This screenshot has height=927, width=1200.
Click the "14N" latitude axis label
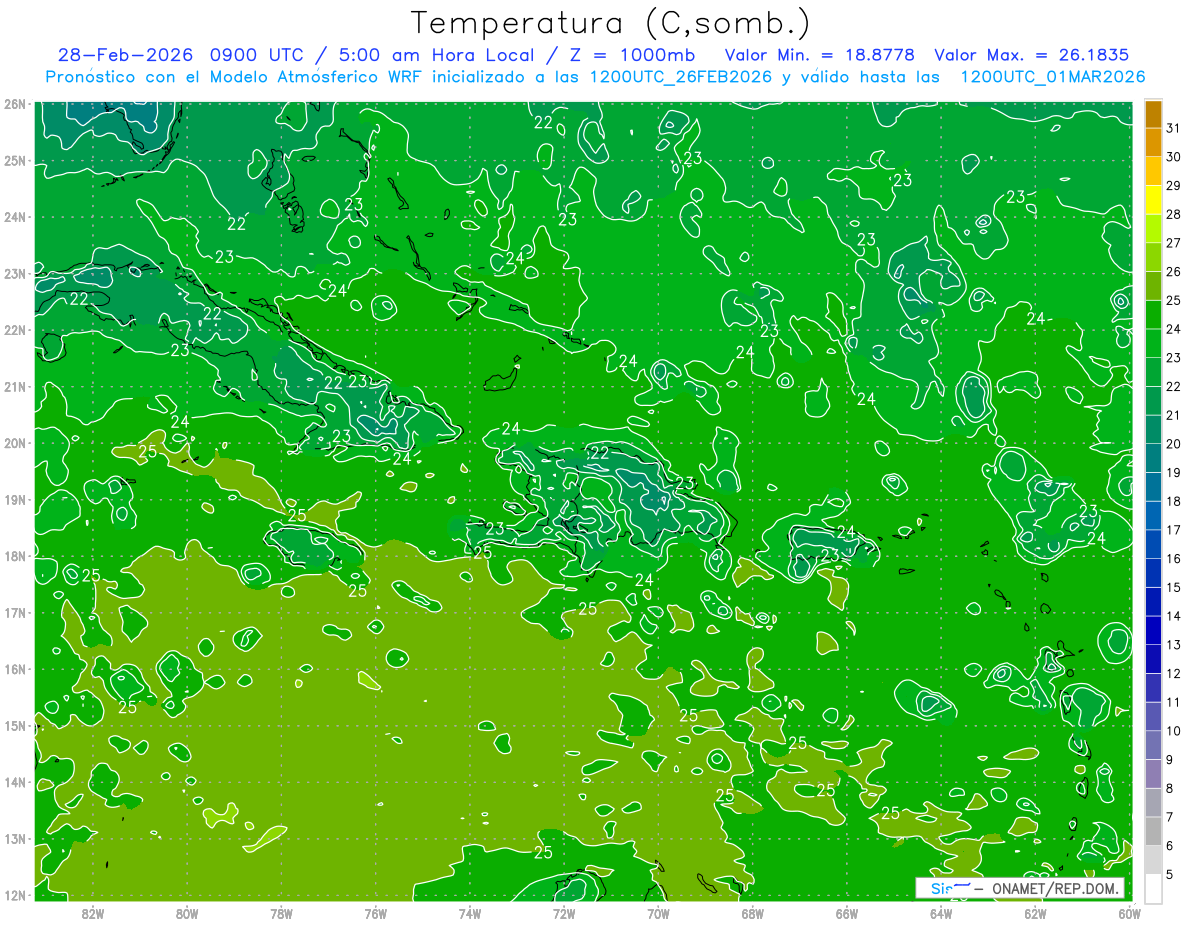[15, 782]
